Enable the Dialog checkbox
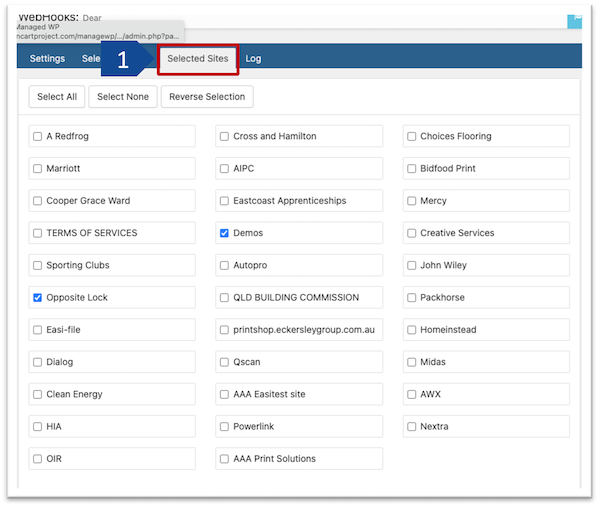The image size is (600, 507). coord(38,362)
